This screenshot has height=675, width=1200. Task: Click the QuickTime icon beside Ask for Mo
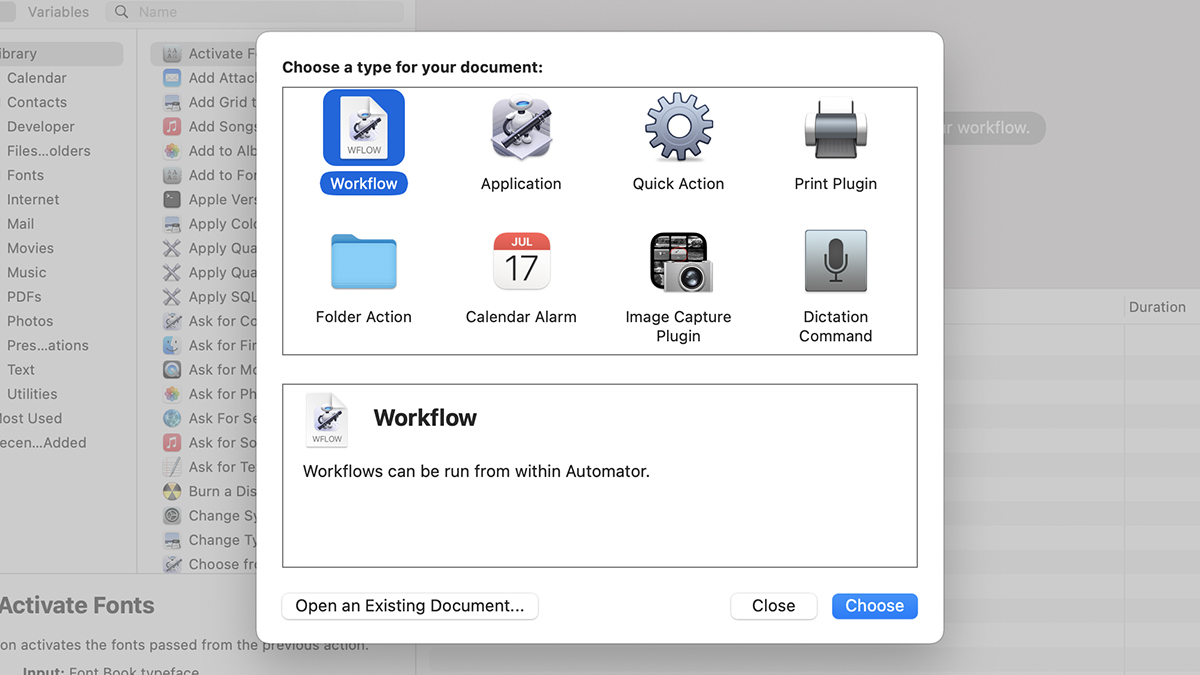coord(172,370)
